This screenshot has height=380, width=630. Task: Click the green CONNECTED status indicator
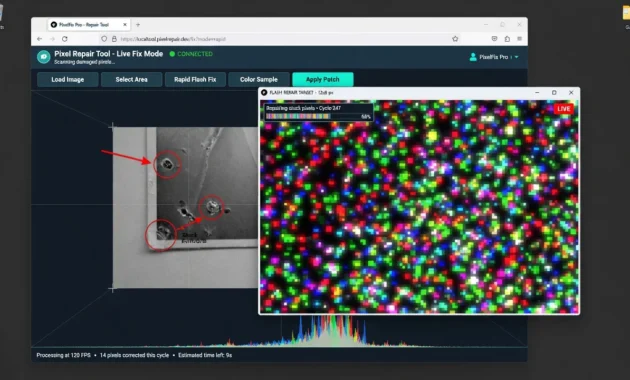point(191,54)
